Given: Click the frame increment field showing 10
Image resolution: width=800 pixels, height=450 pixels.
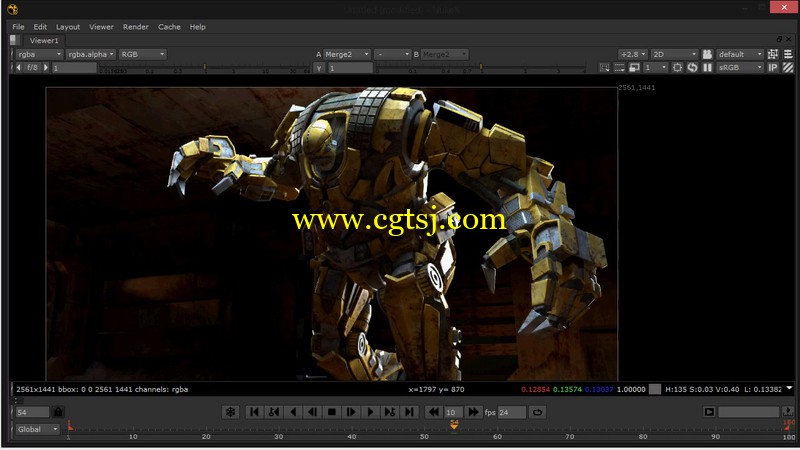Looking at the screenshot, I should coord(454,412).
